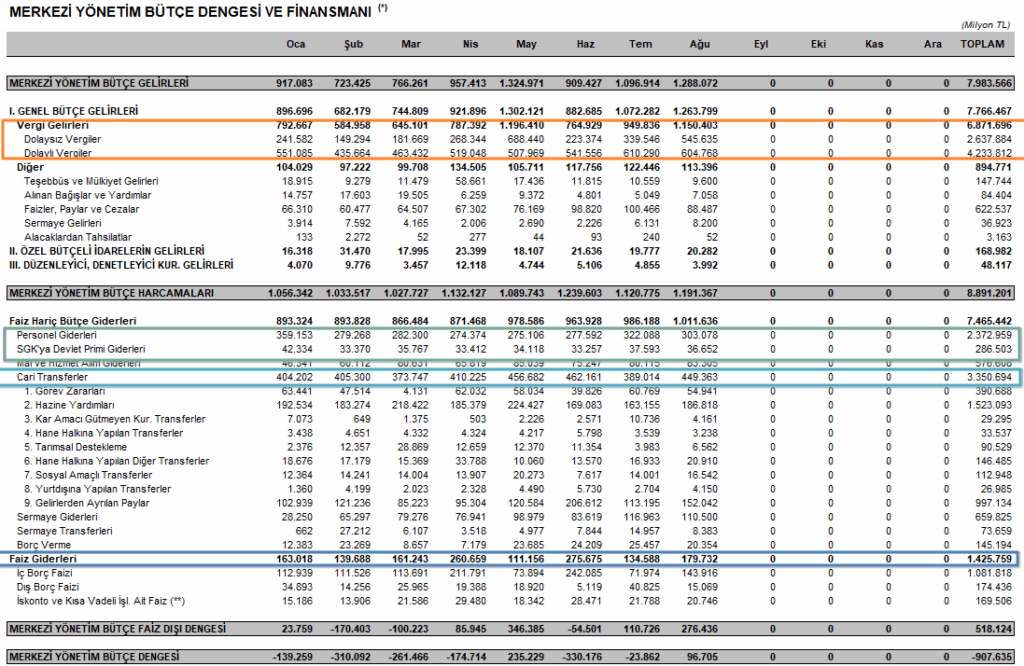Click the Faiz Giderleri row label

[x=42, y=558]
